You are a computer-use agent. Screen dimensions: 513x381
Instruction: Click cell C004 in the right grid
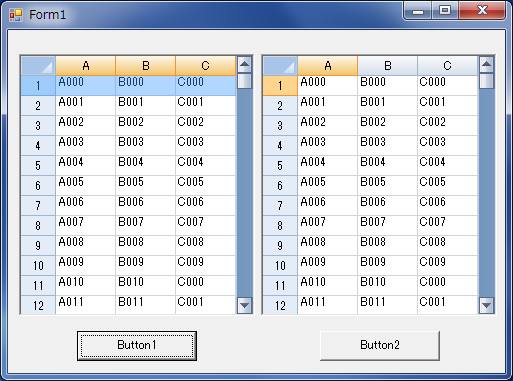pyautogui.click(x=447, y=166)
